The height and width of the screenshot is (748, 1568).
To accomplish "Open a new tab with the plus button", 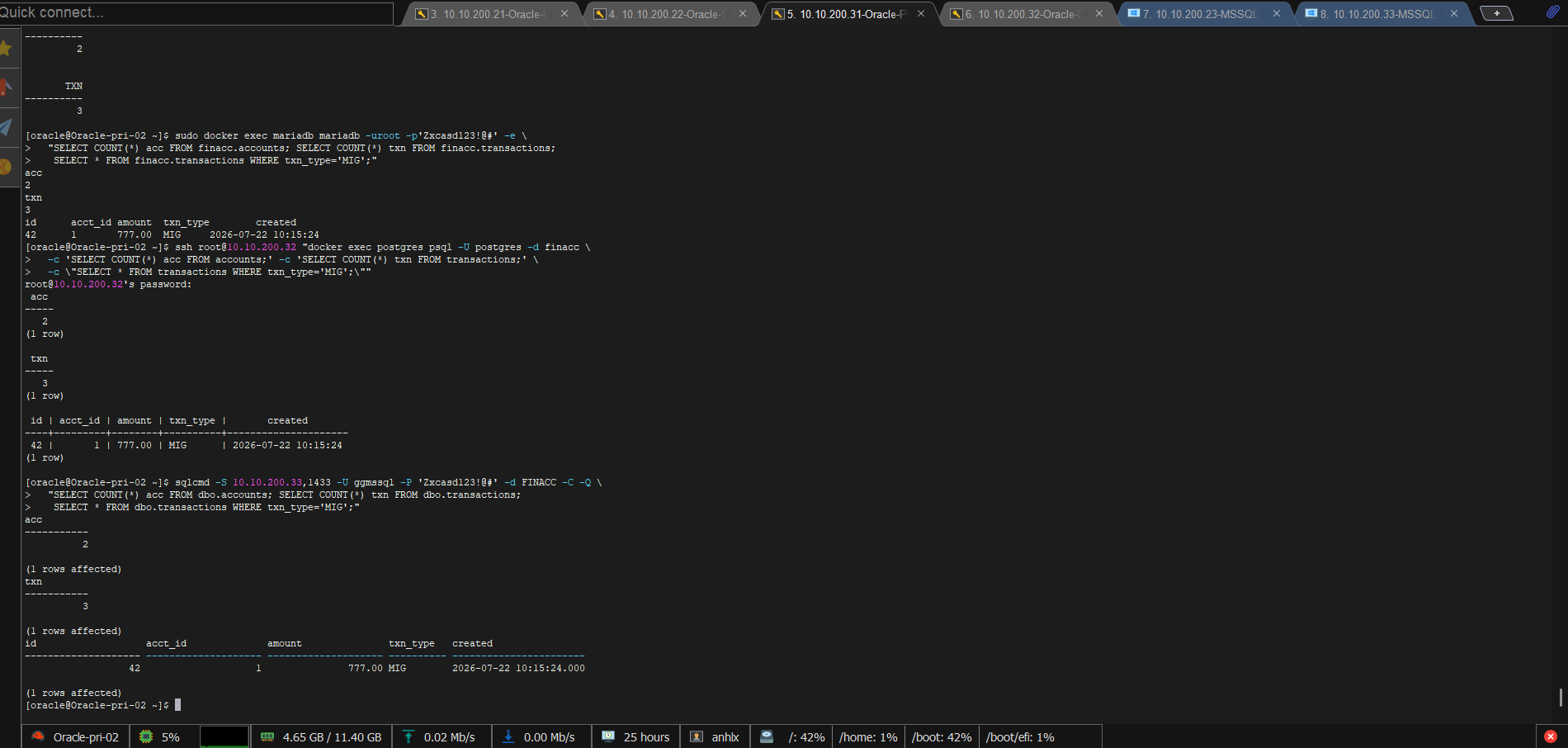I will 1496,13.
